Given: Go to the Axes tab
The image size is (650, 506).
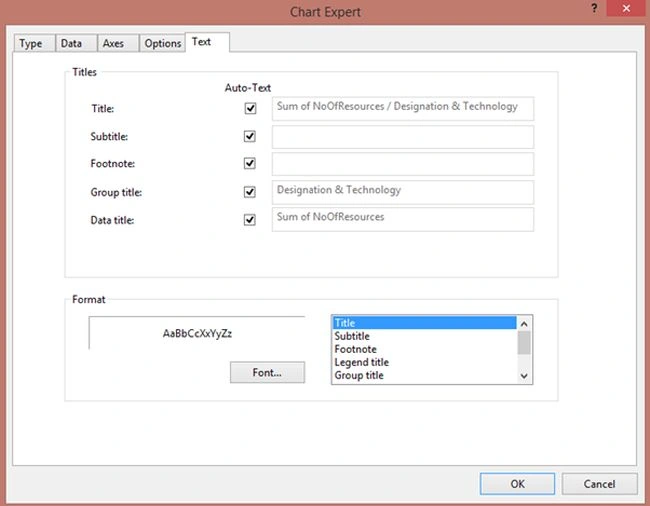Looking at the screenshot, I should click(x=113, y=44).
